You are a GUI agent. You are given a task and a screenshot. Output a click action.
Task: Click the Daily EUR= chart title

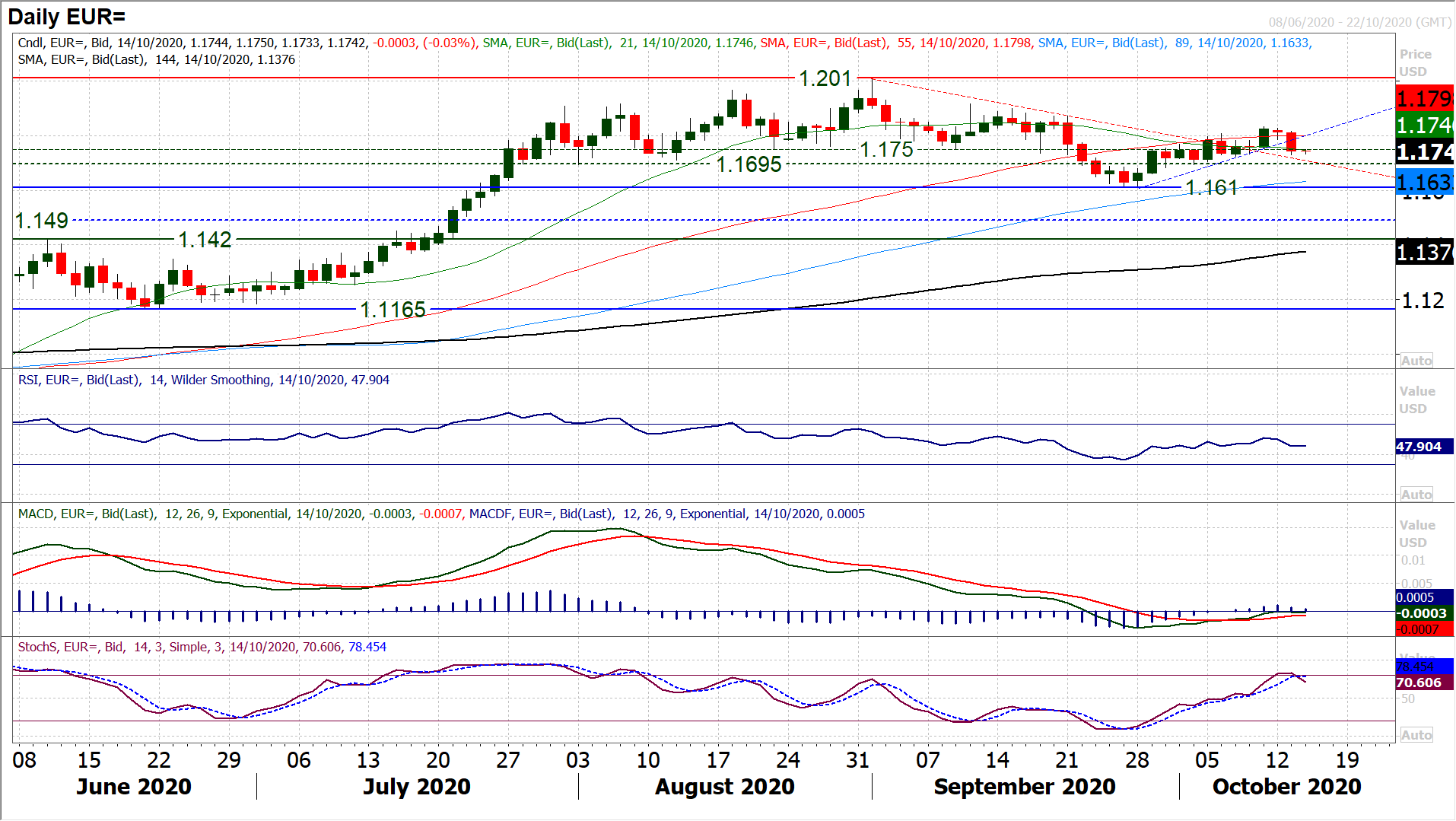67,16
